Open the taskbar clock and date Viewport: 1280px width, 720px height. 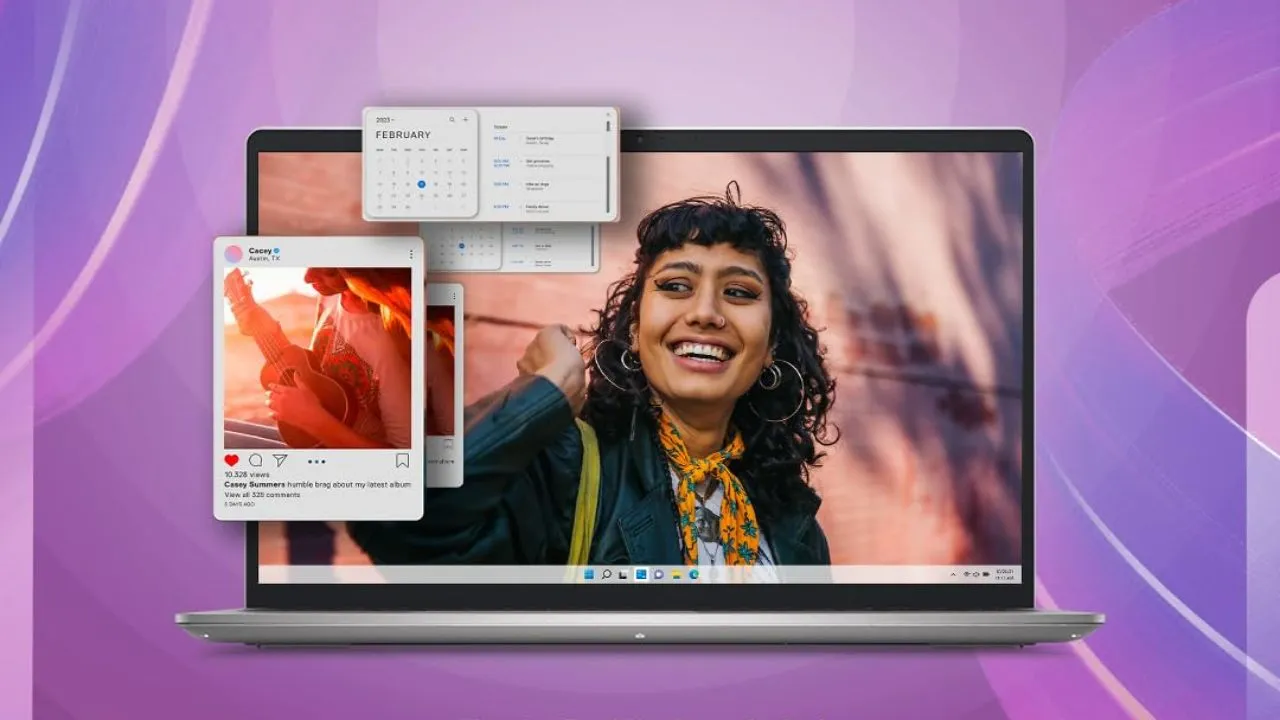coord(1005,575)
